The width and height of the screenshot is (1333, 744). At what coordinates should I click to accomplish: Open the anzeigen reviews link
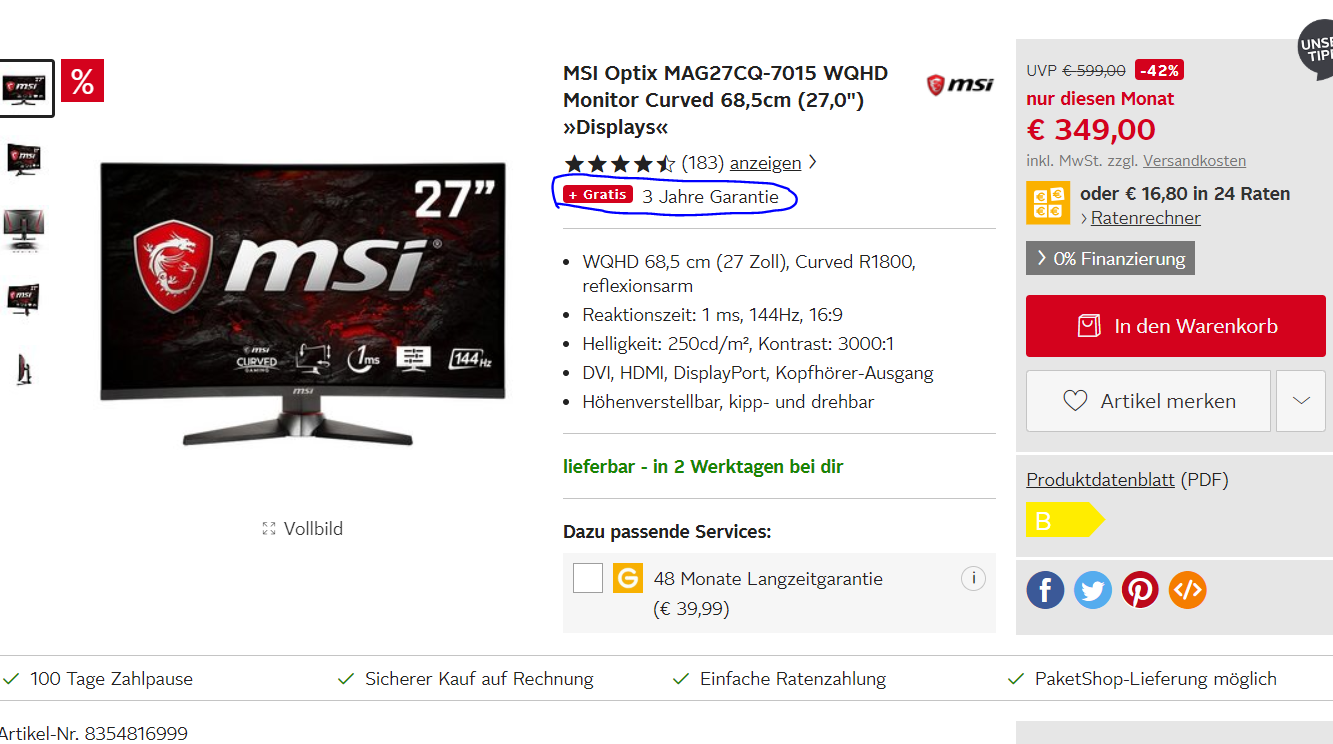765,163
